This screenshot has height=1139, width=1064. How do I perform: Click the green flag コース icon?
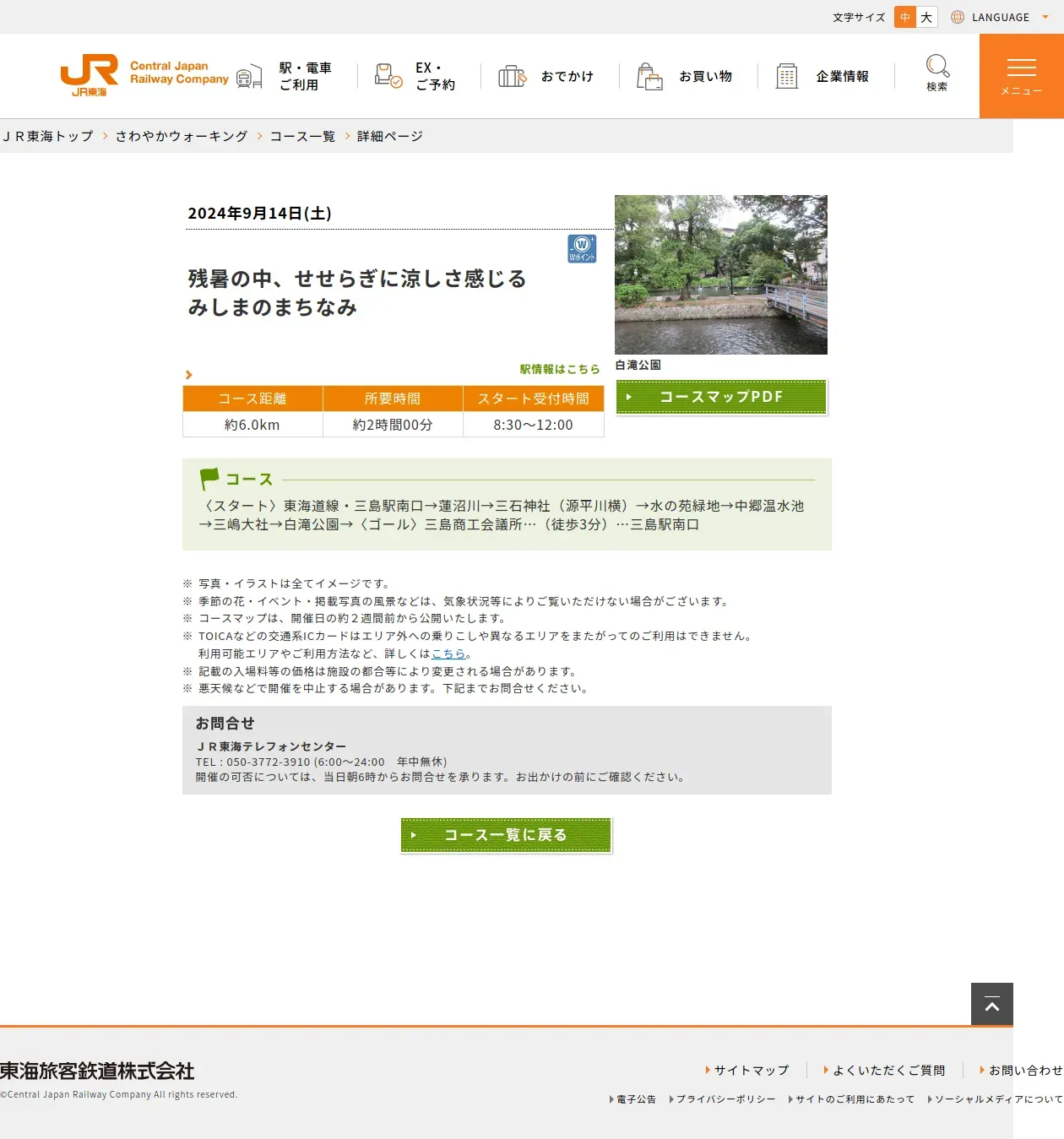(x=209, y=479)
